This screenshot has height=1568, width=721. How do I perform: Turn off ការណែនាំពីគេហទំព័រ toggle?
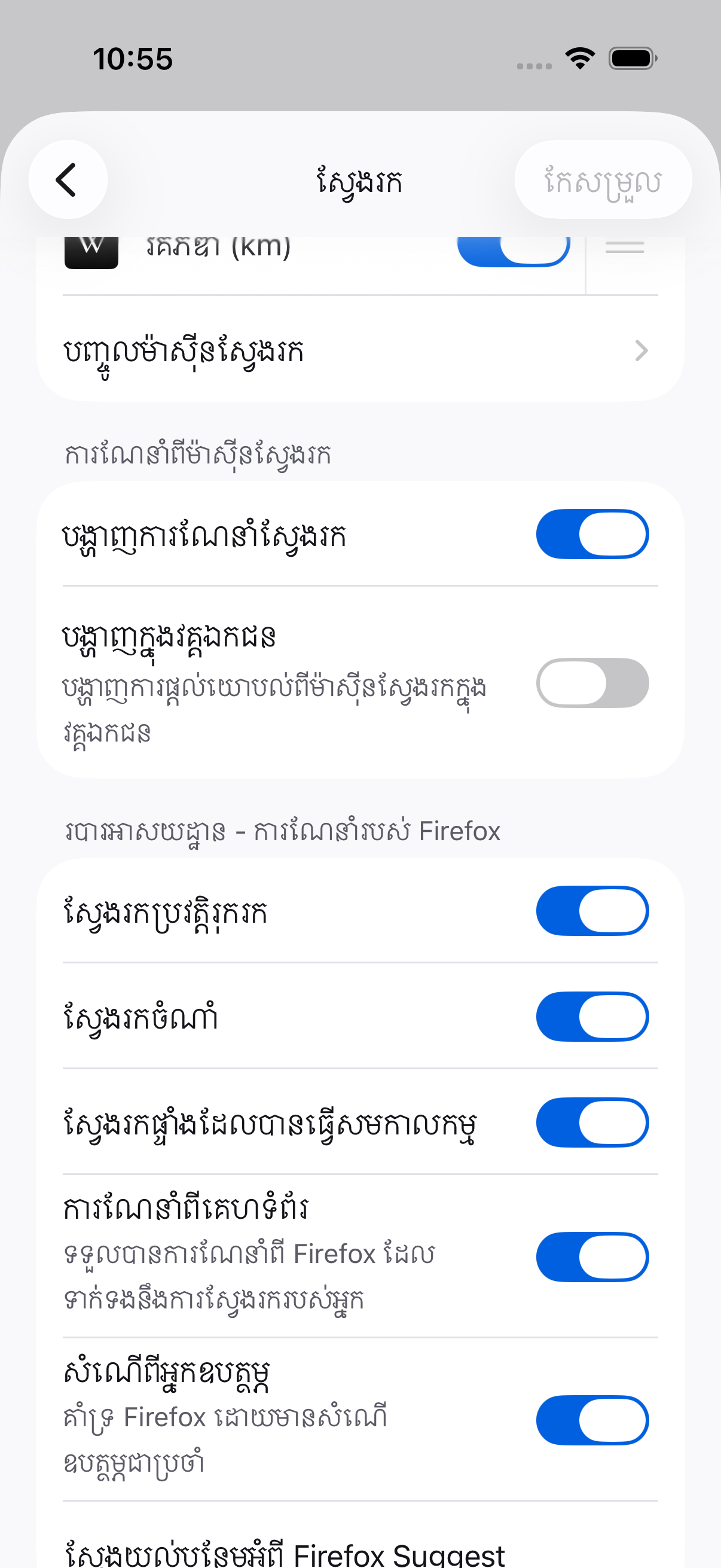pos(592,1257)
